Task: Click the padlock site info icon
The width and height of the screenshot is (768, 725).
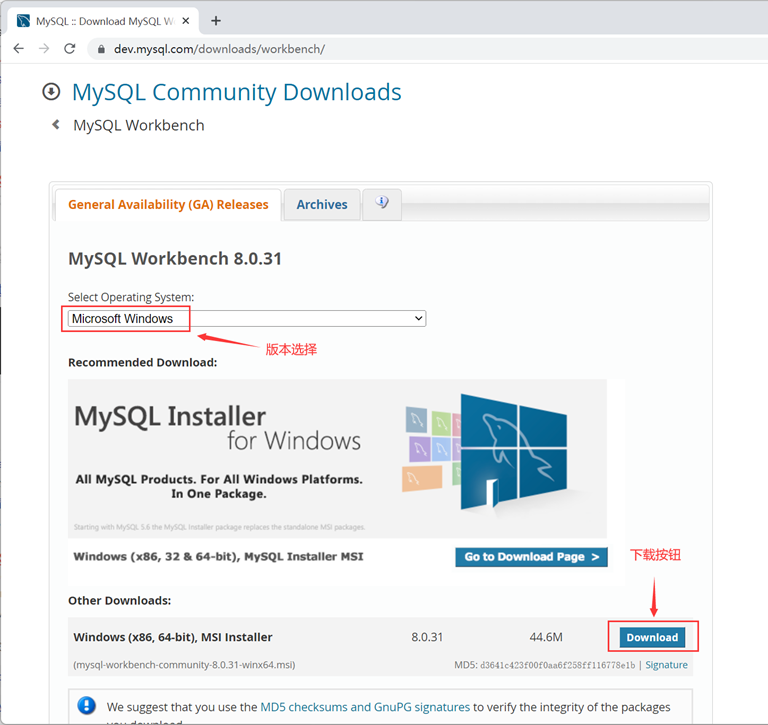Action: [x=101, y=49]
